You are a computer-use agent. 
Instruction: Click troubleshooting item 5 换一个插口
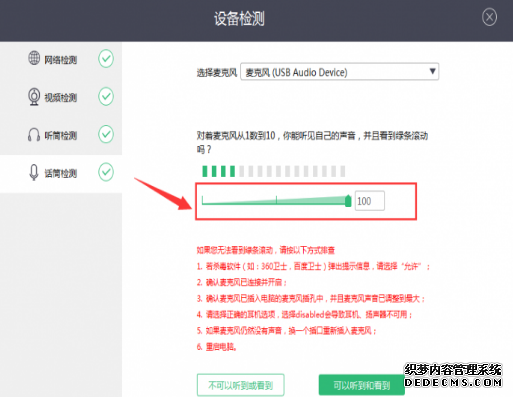(x=287, y=331)
